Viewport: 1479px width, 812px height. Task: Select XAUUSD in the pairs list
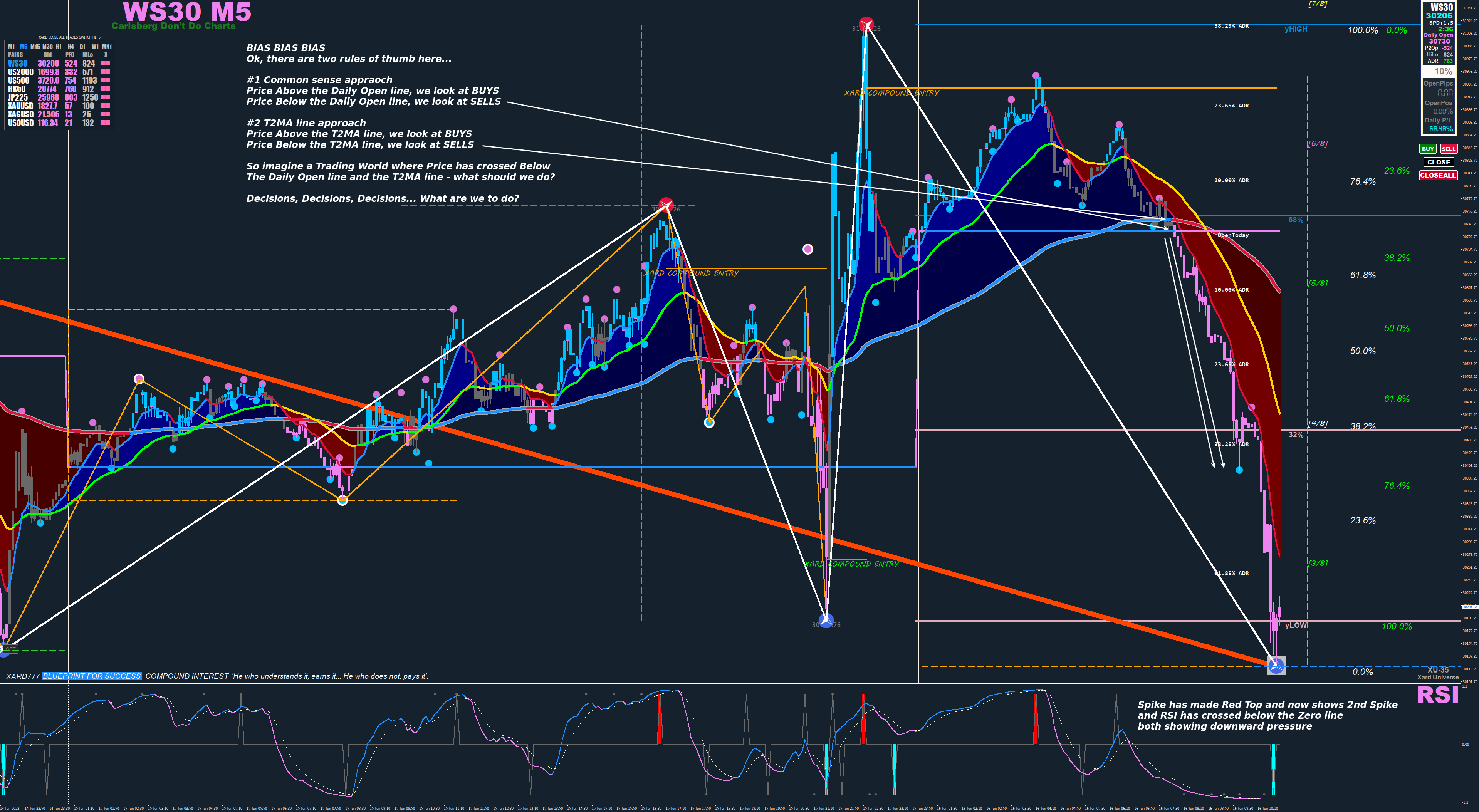(21, 106)
